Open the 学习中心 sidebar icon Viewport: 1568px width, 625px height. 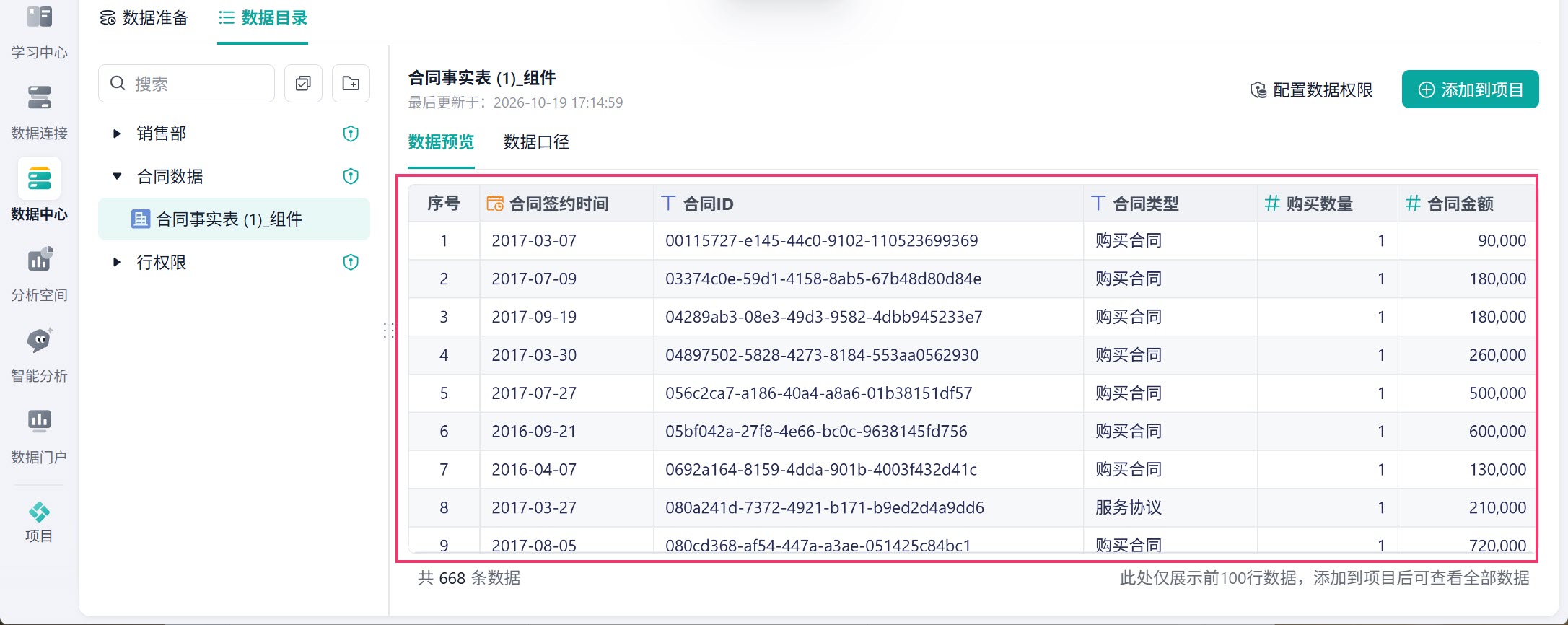point(39,17)
